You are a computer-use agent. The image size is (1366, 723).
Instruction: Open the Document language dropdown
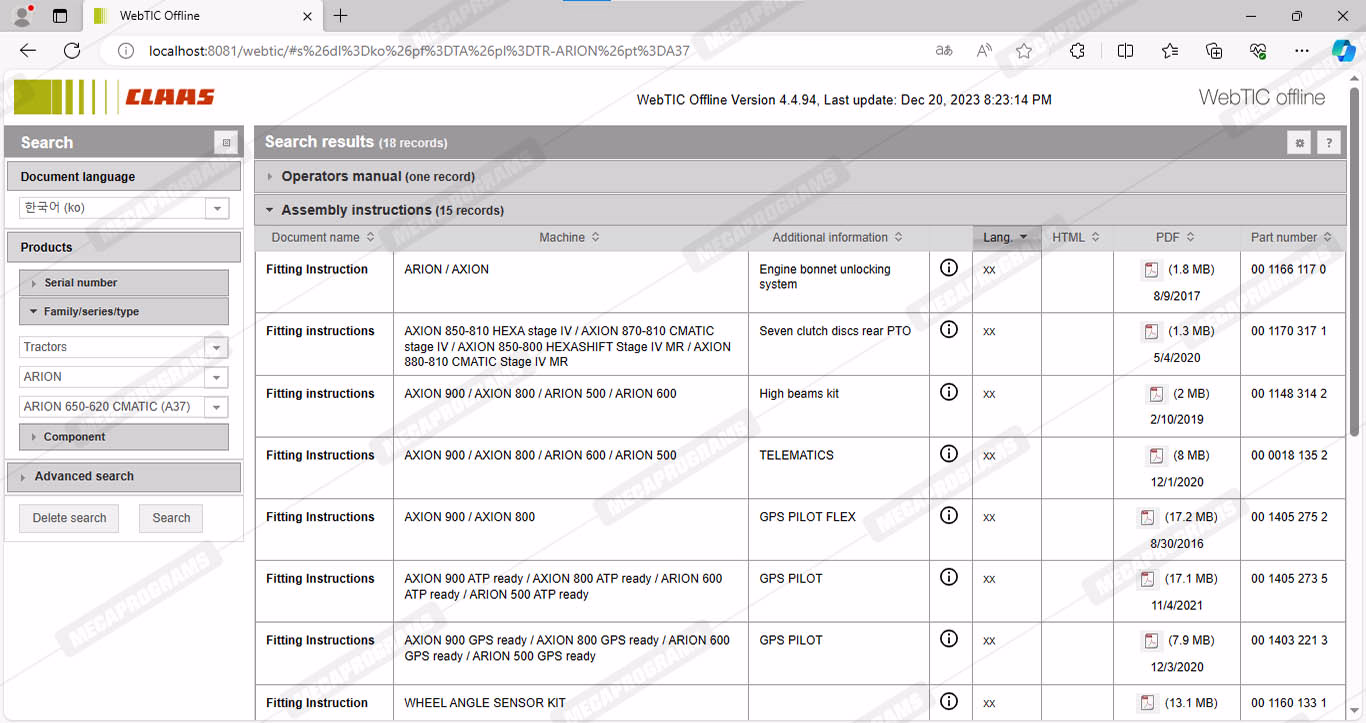[216, 208]
